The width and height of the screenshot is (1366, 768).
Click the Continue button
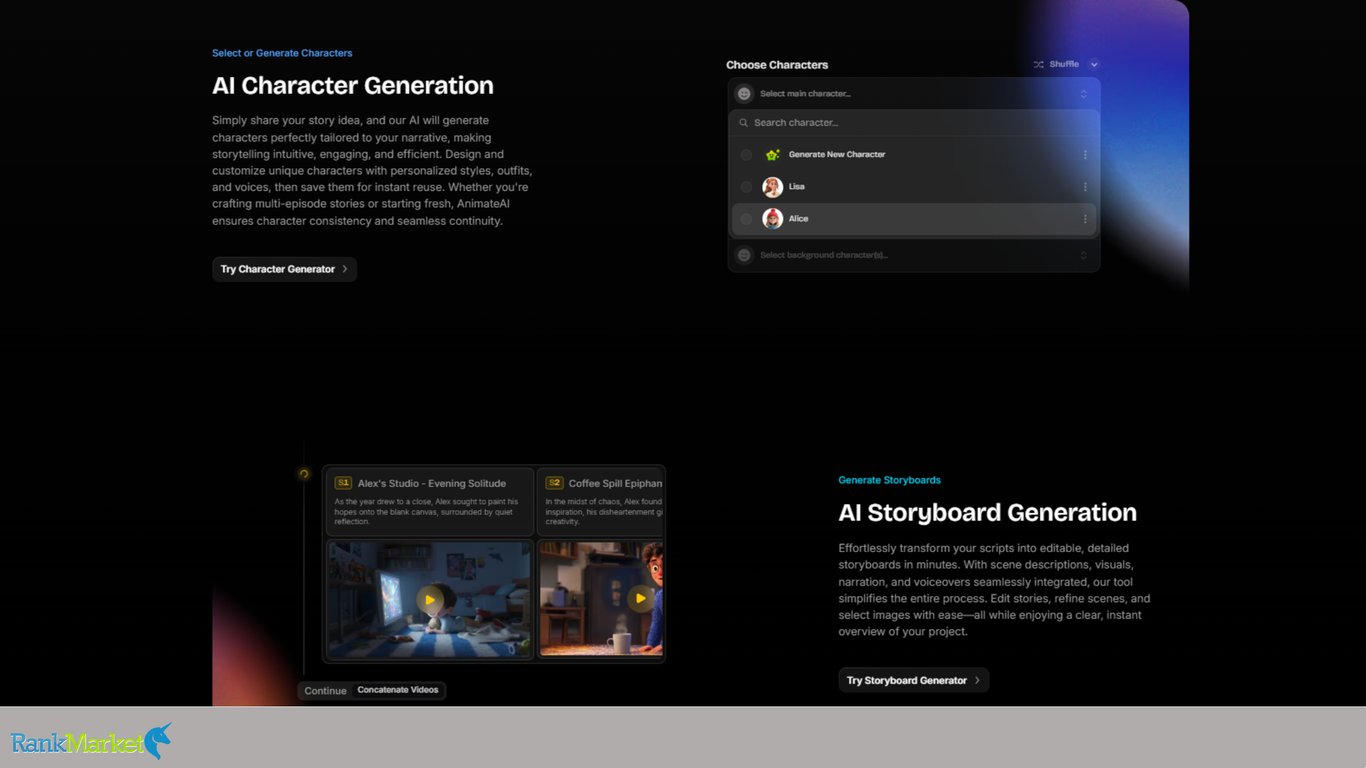point(325,691)
